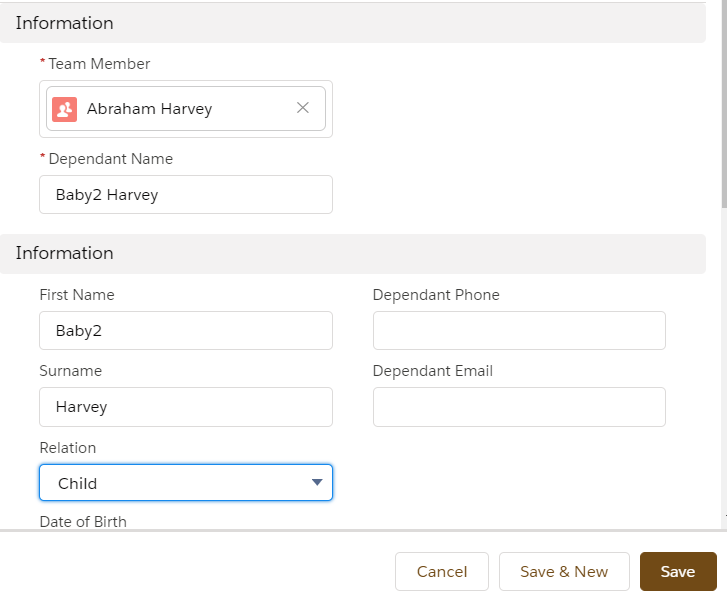
Task: Collapse the Information section above First Name
Action: coord(65,253)
